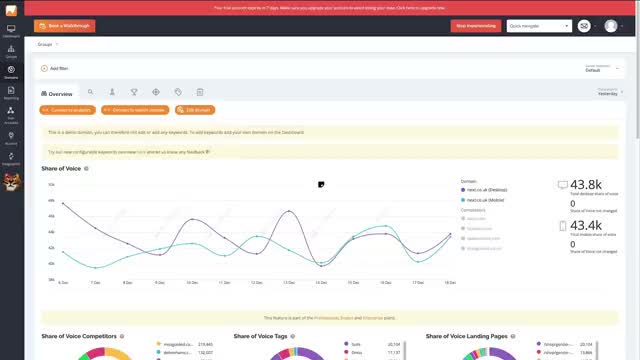
Task: Click the purple swatch in the Tags legend
Action: (346, 344)
